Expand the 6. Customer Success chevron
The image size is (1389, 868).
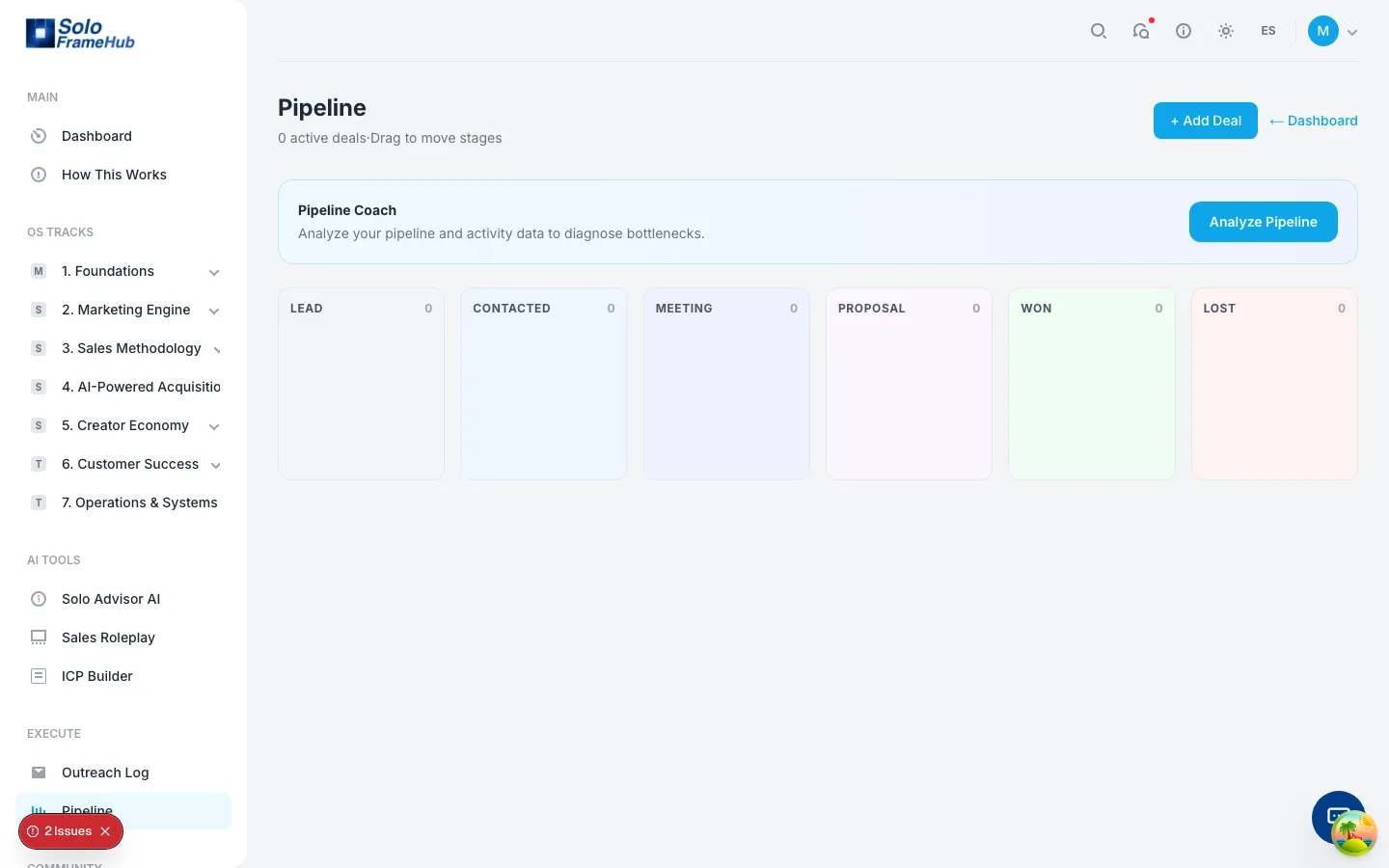(216, 465)
